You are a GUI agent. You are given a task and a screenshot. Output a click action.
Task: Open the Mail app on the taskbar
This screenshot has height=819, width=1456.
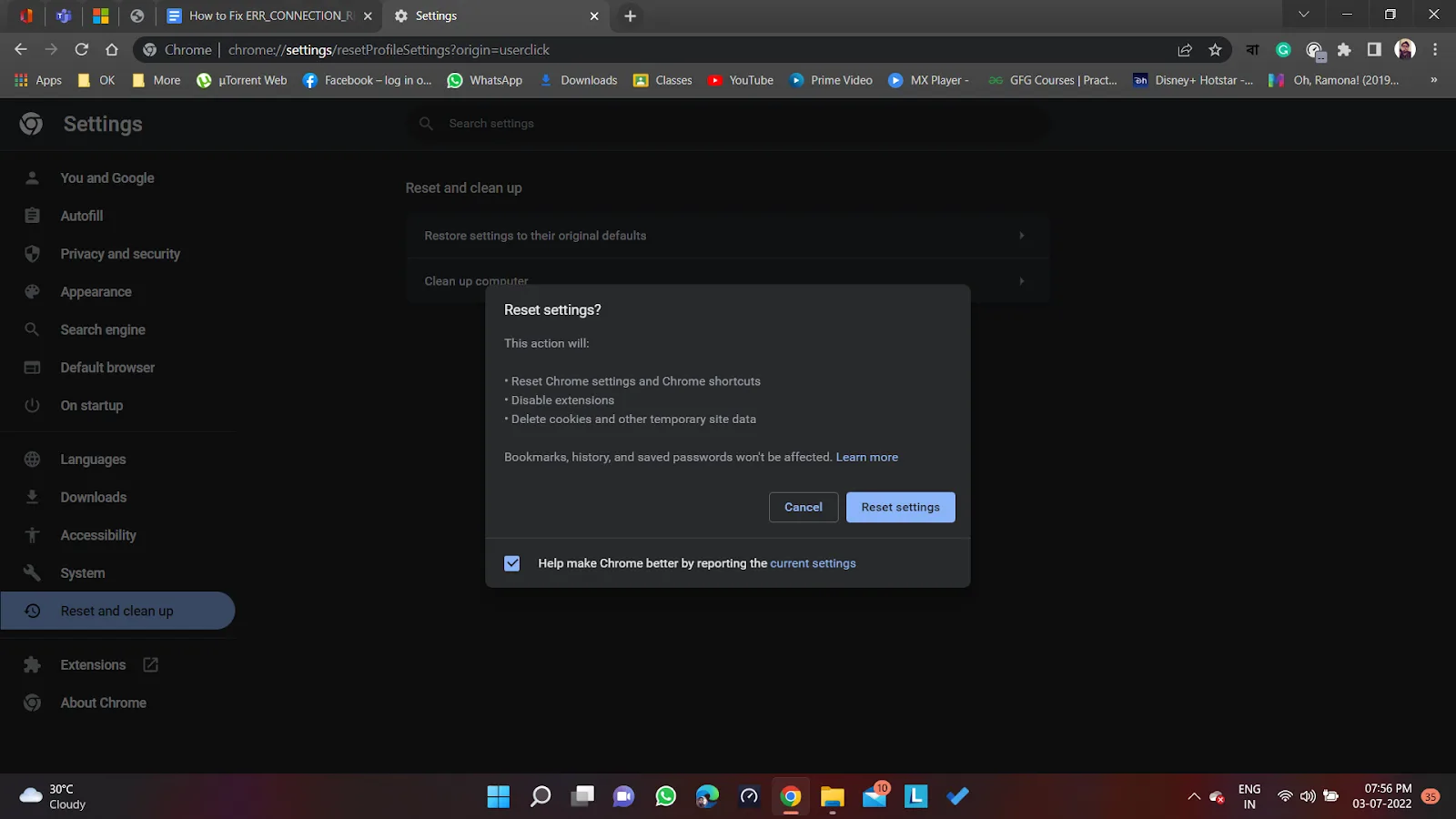(875, 797)
